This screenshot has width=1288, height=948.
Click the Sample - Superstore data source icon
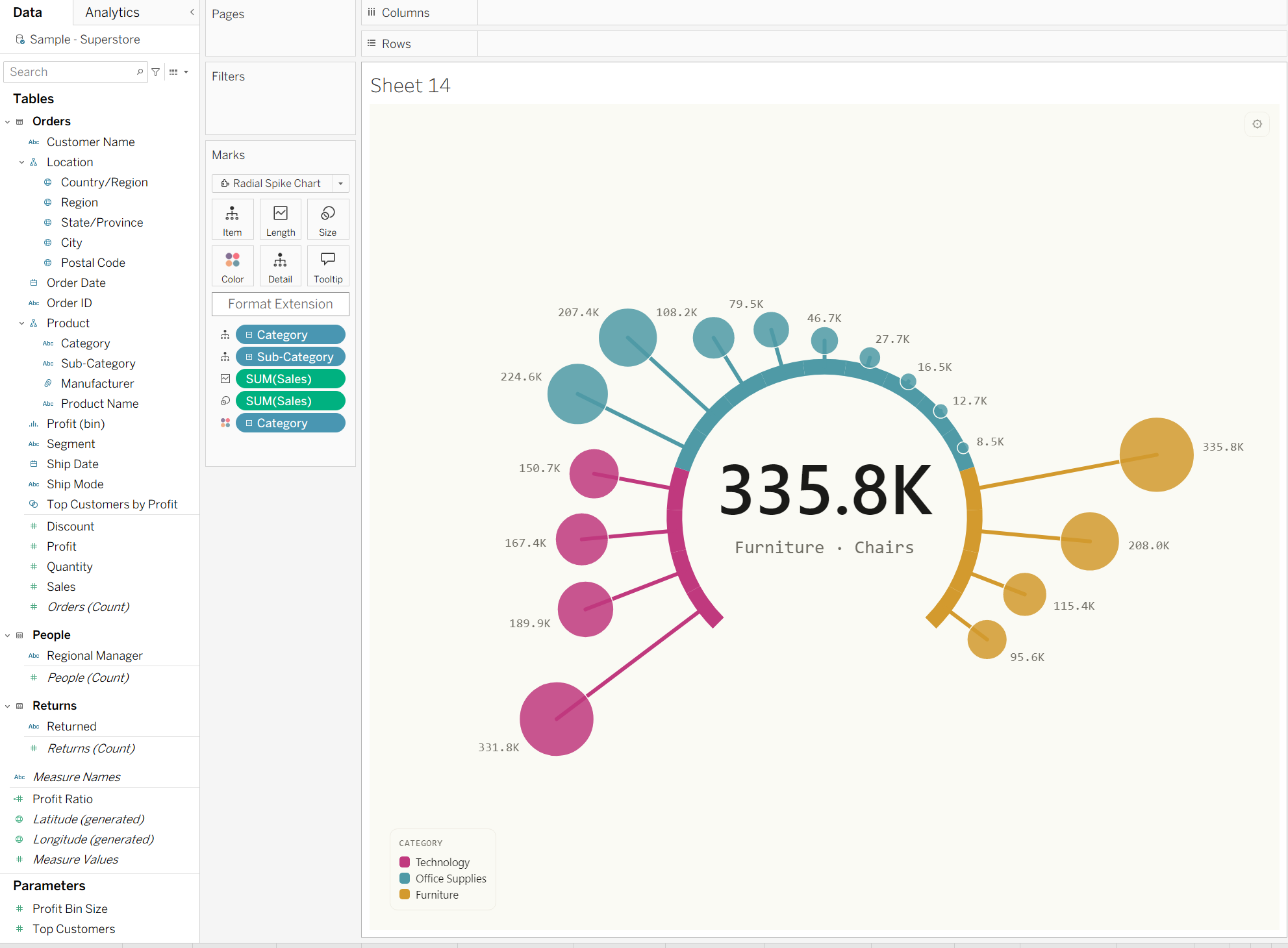pyautogui.click(x=20, y=40)
